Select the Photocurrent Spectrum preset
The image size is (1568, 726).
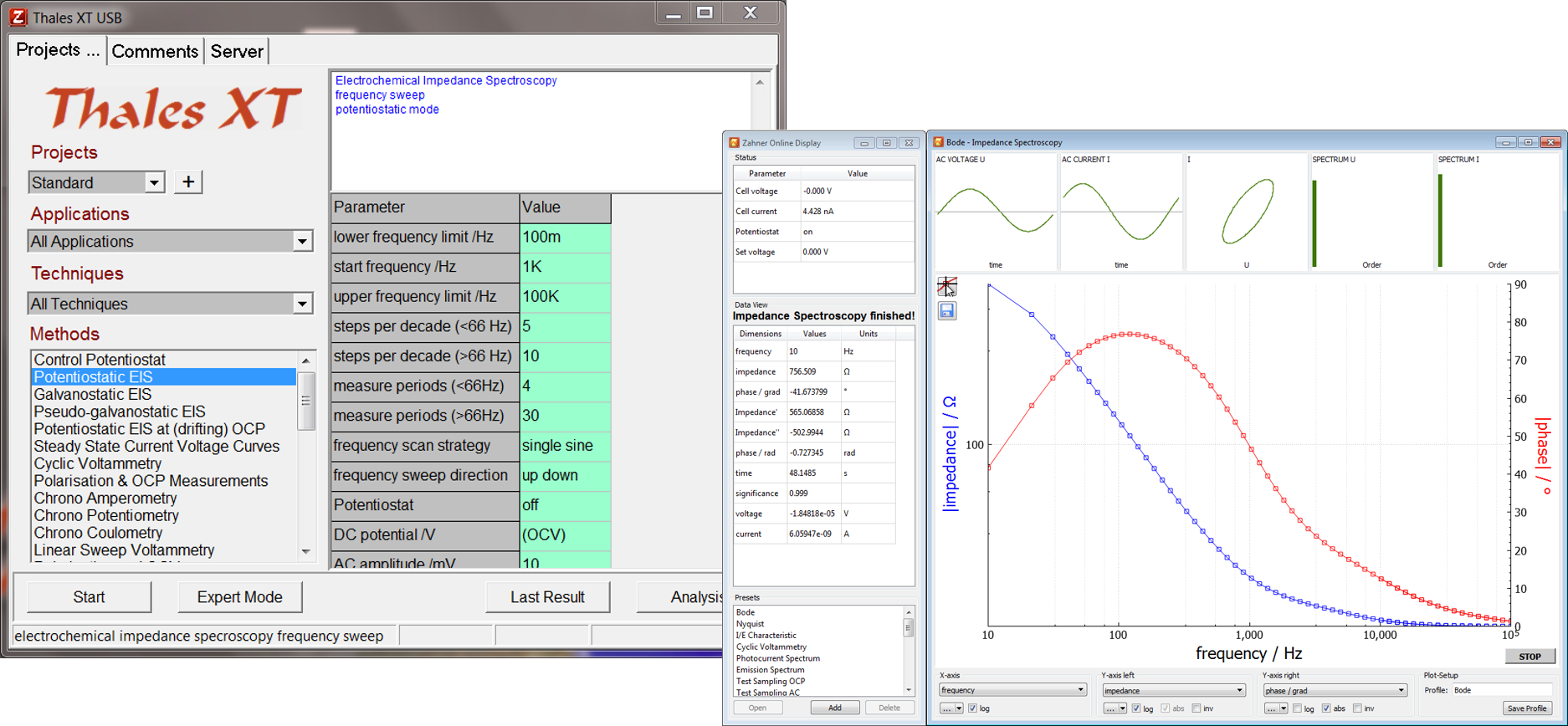click(778, 658)
